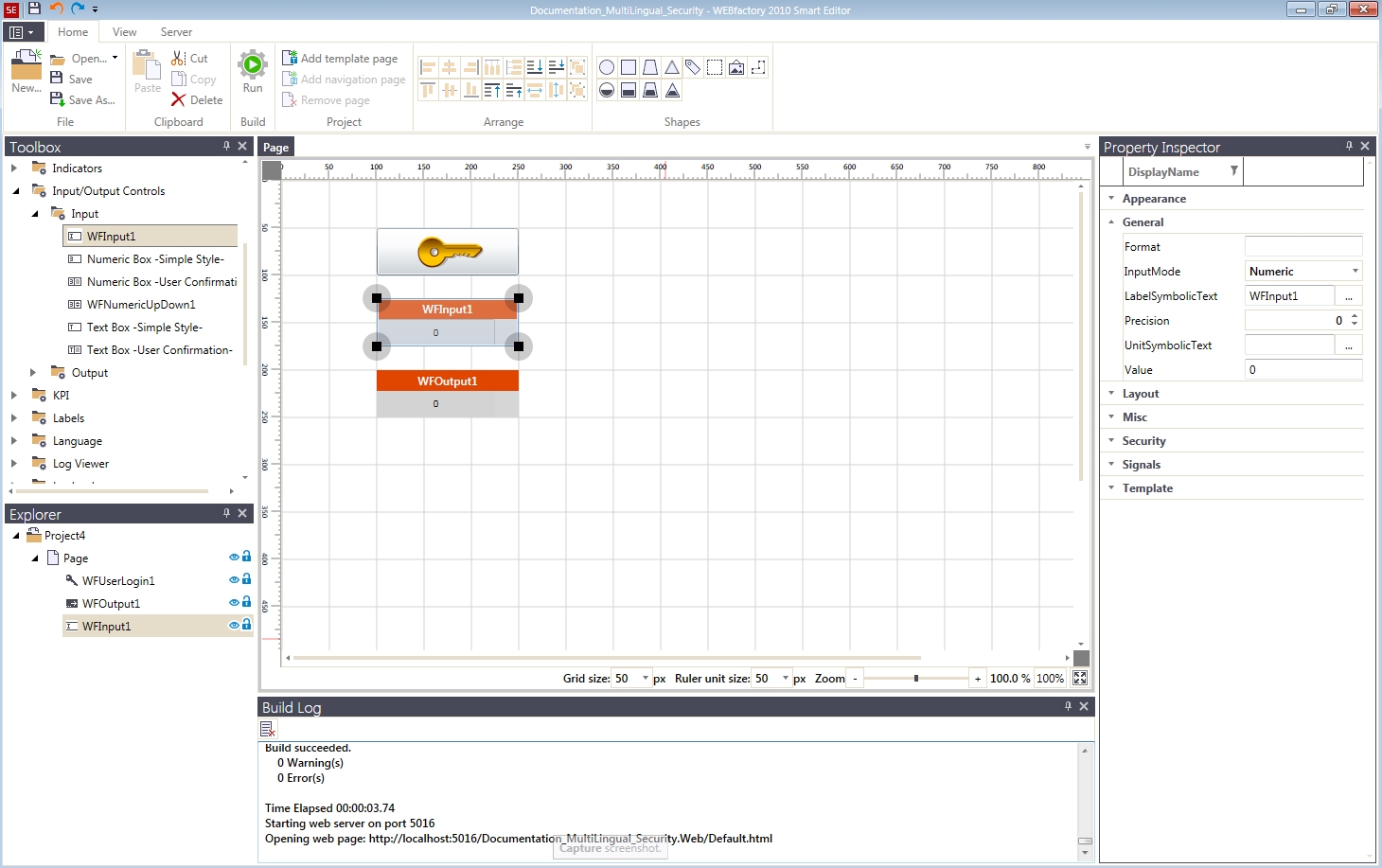Pick the image shape tool

pos(736,67)
